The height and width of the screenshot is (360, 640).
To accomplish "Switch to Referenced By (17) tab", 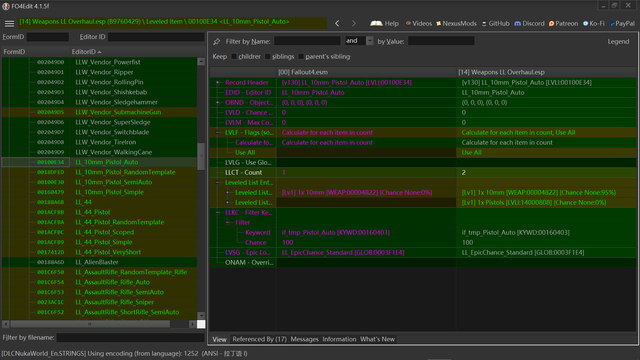I will pyautogui.click(x=259, y=339).
